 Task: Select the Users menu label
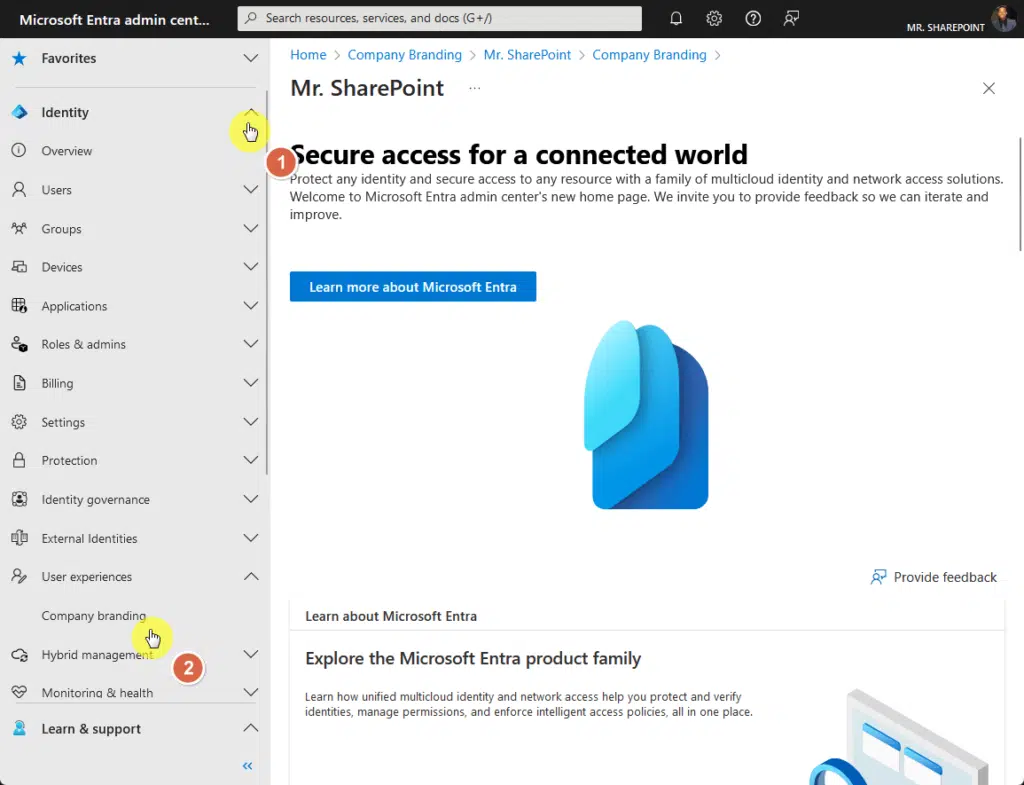pos(57,190)
